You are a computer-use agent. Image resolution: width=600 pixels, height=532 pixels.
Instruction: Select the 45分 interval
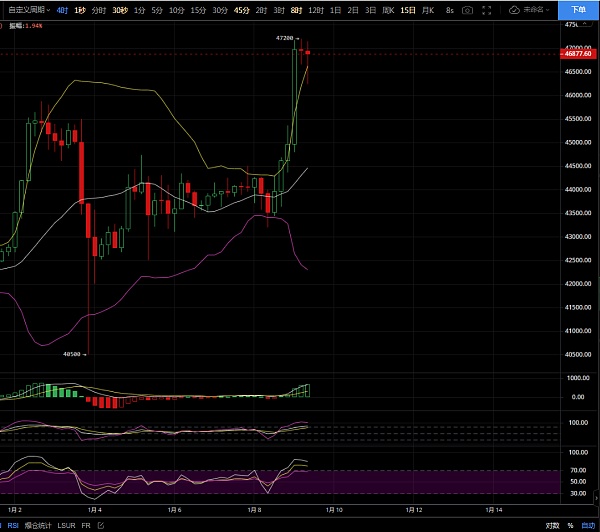241,9
